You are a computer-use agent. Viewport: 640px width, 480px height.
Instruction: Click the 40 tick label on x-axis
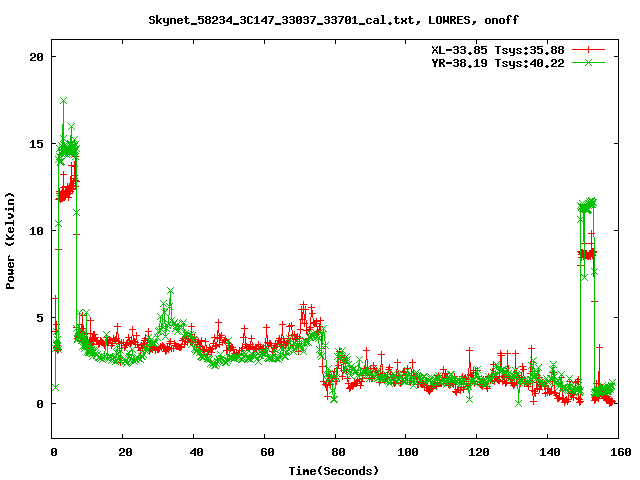[x=194, y=452]
